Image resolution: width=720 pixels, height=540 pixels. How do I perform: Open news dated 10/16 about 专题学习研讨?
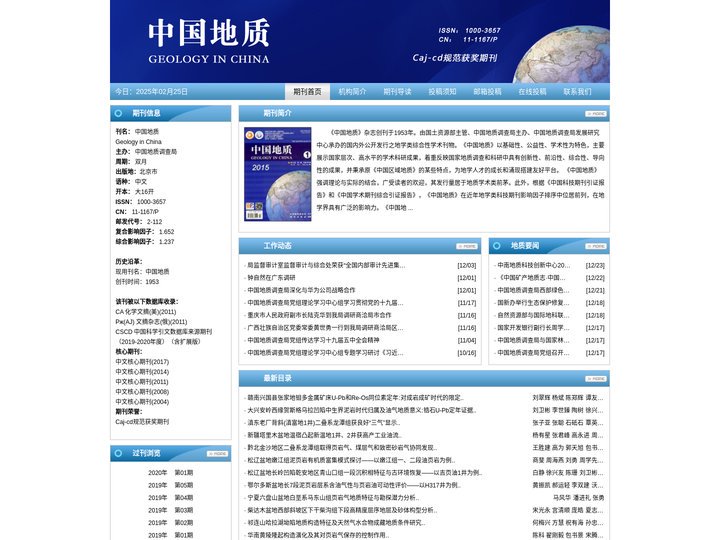coord(325,353)
